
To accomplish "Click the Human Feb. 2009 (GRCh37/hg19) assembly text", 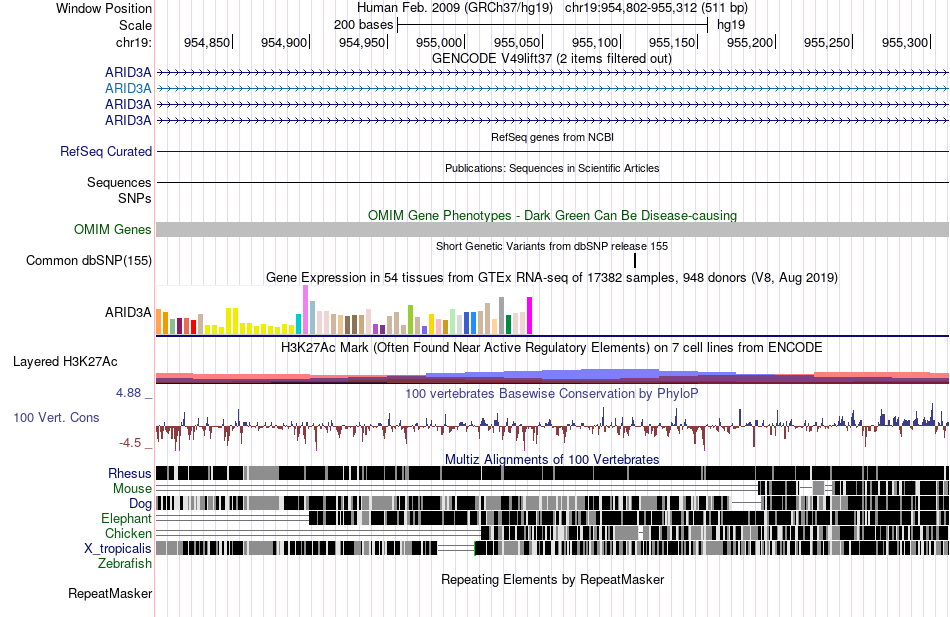I will coord(454,8).
